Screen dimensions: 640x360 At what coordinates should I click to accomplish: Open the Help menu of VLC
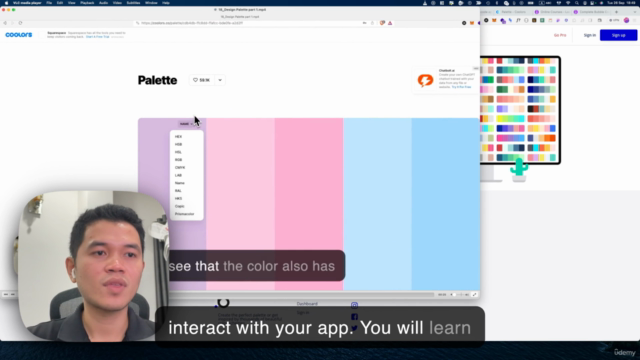(x=166, y=3)
